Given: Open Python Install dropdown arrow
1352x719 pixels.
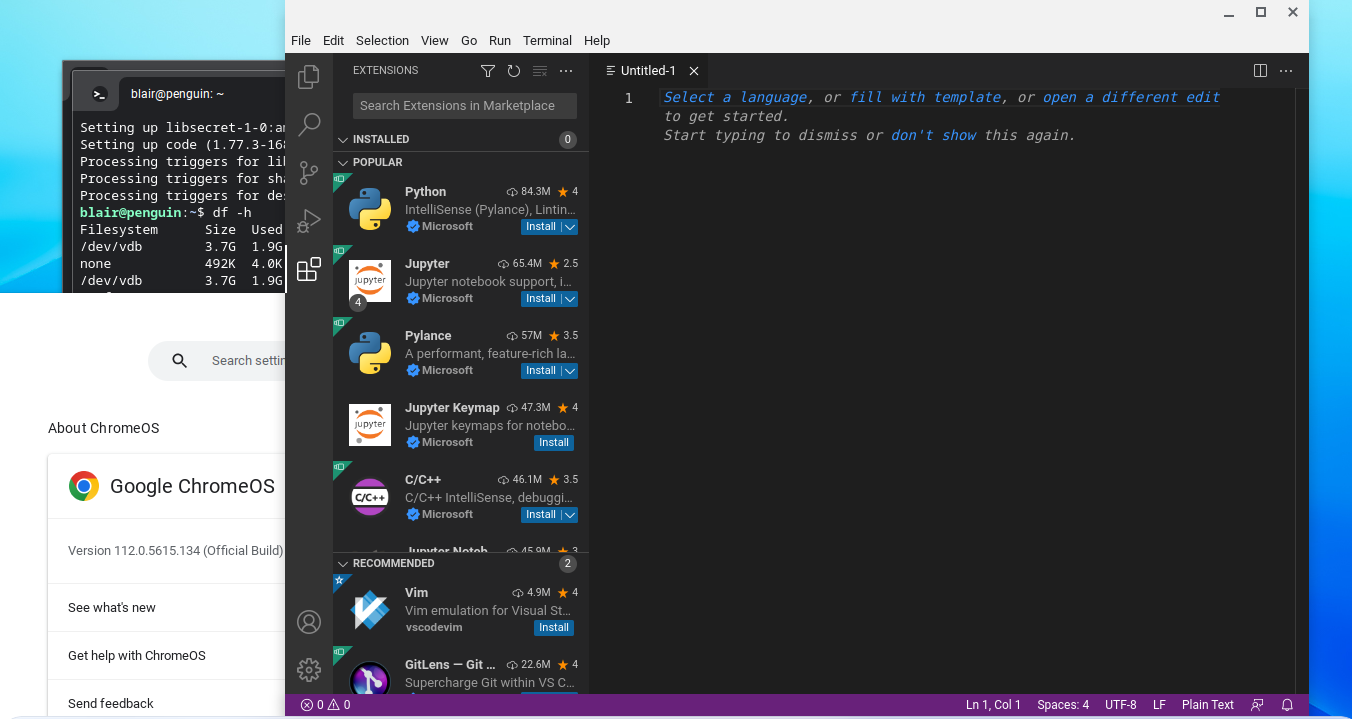Looking at the screenshot, I should [569, 227].
